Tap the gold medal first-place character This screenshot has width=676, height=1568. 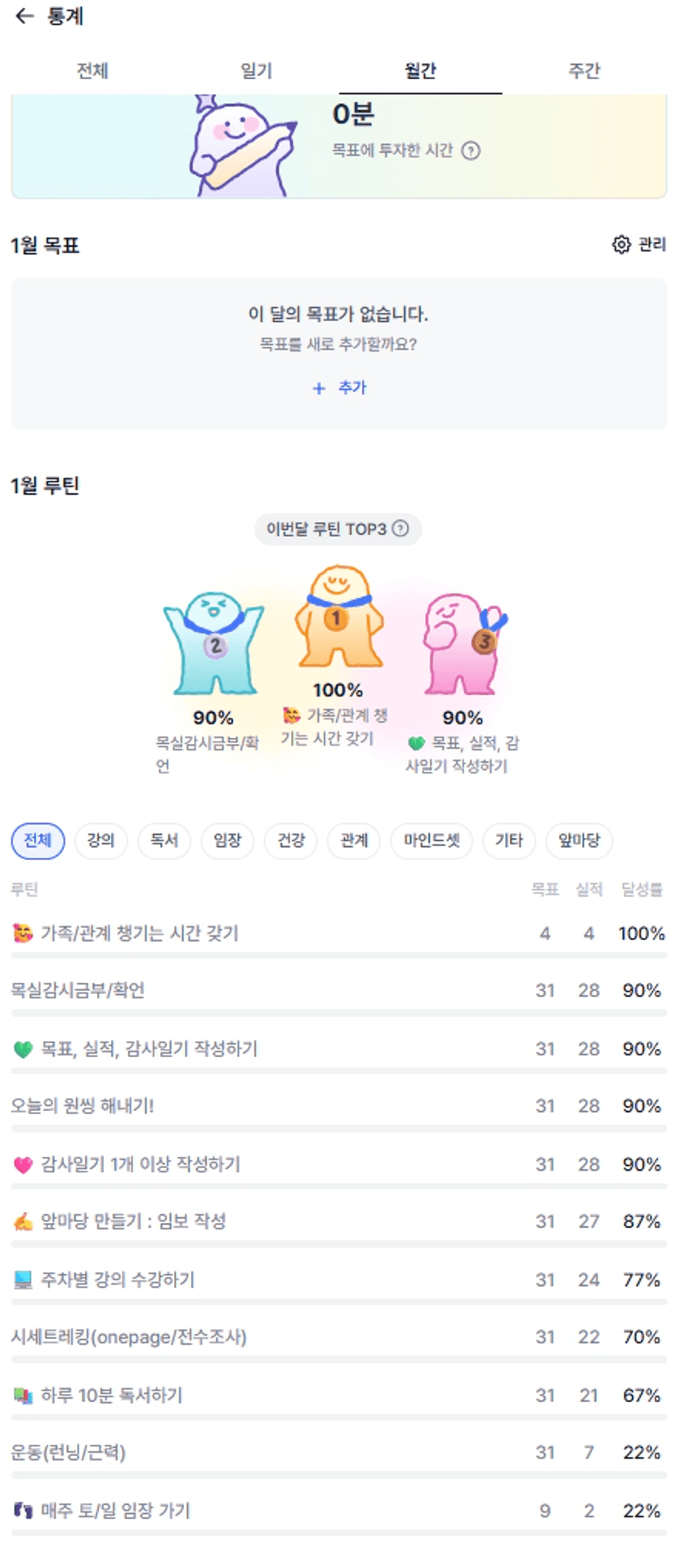tap(338, 617)
